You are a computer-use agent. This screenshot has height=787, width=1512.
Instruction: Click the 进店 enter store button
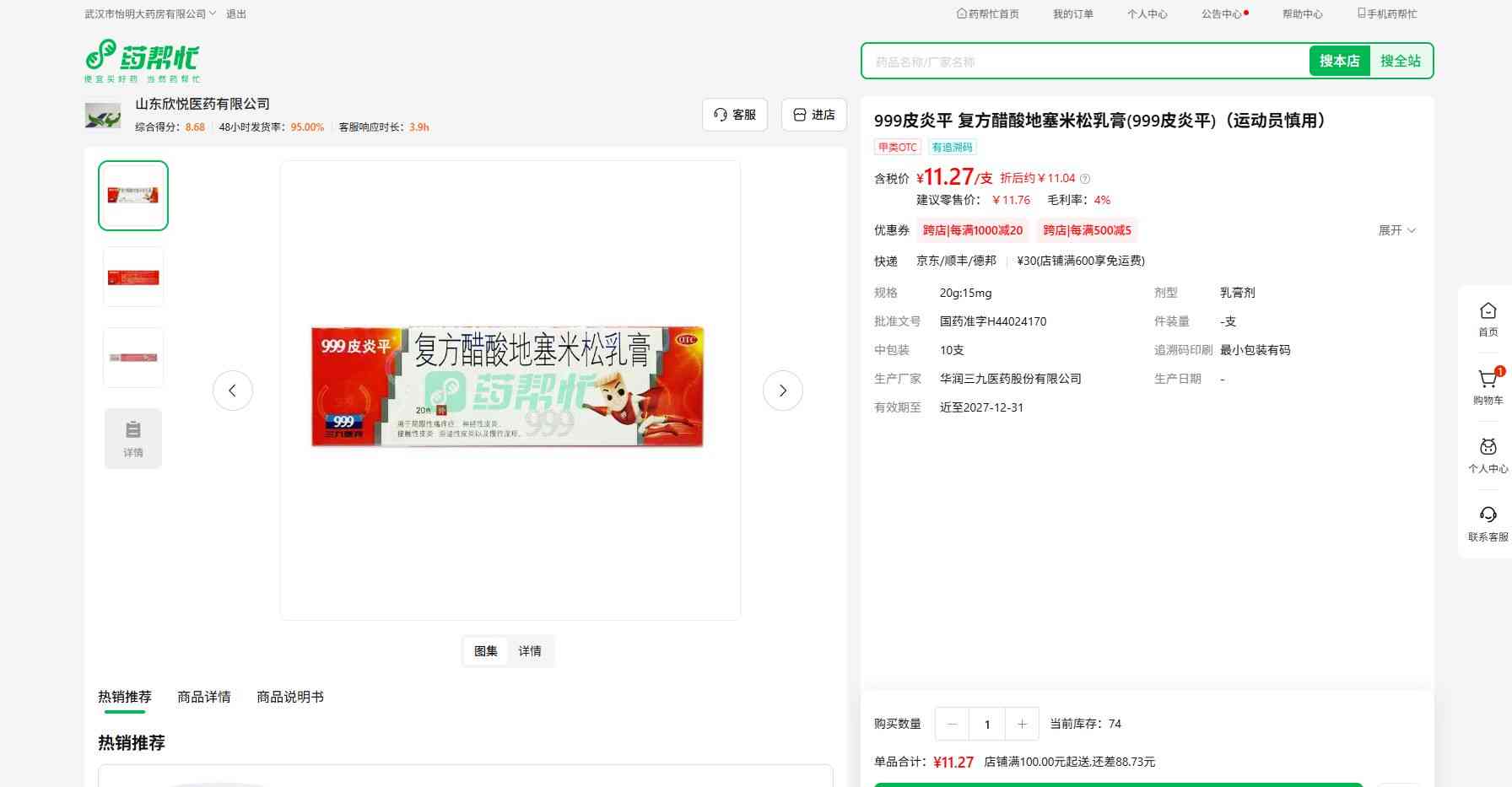pyautogui.click(x=814, y=115)
